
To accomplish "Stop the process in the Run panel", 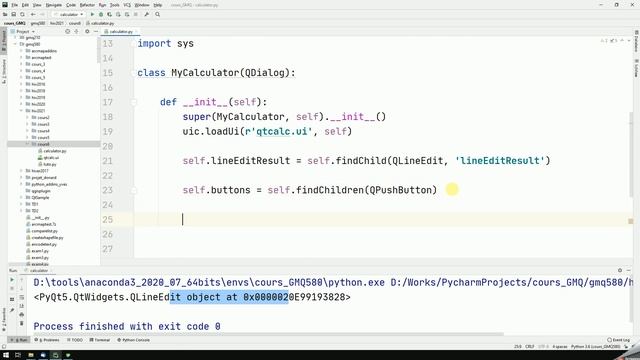I will 12,289.
